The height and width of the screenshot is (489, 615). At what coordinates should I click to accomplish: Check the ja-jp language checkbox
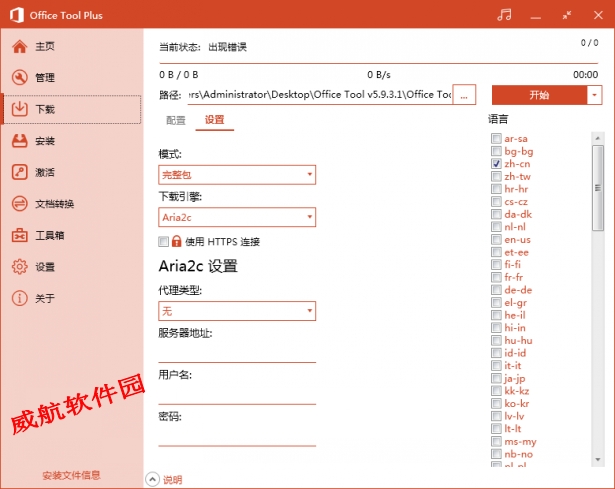coord(496,378)
